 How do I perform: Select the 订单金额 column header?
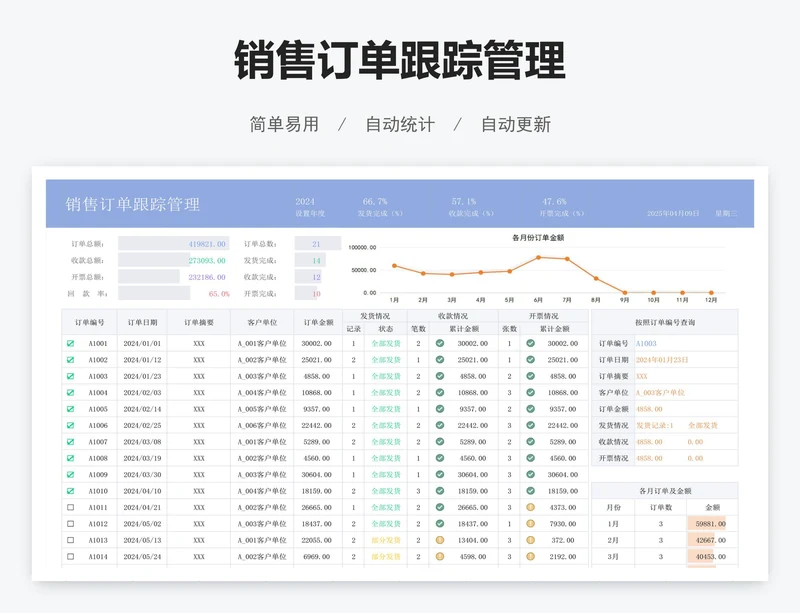point(318,322)
